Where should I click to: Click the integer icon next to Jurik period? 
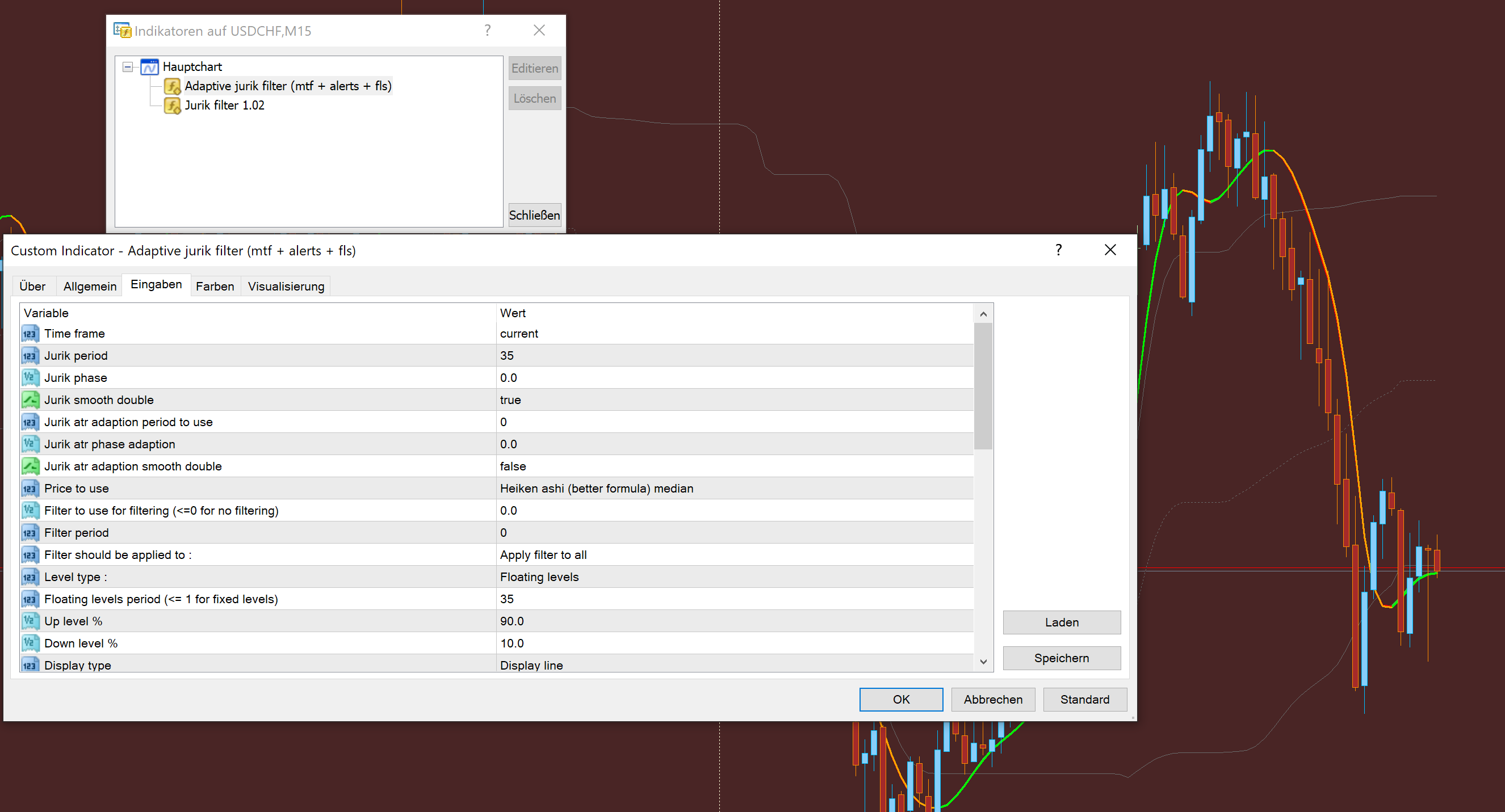pyautogui.click(x=31, y=356)
